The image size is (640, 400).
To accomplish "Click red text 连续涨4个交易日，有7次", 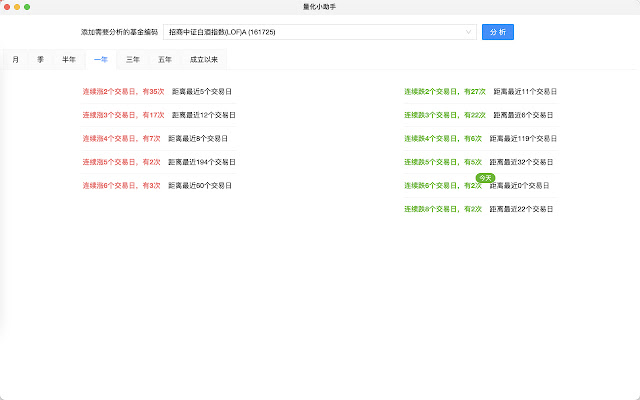I will pos(122,138).
